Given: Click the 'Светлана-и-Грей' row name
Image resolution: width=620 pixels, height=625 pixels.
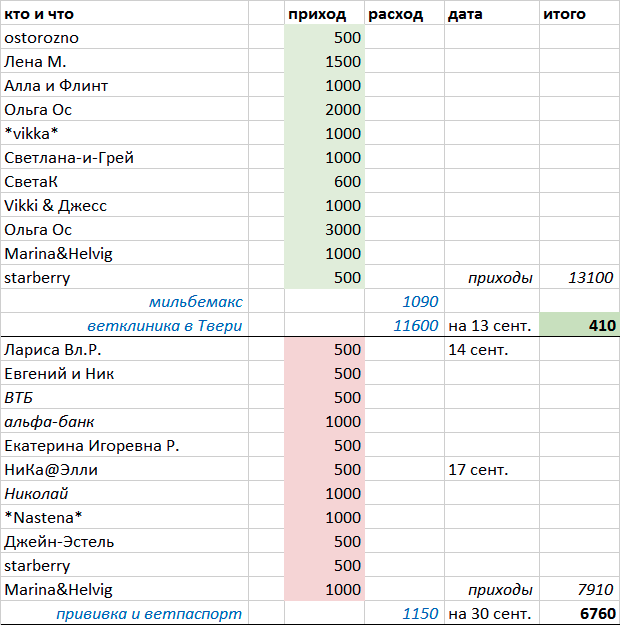Looking at the screenshot, I should tap(69, 158).
